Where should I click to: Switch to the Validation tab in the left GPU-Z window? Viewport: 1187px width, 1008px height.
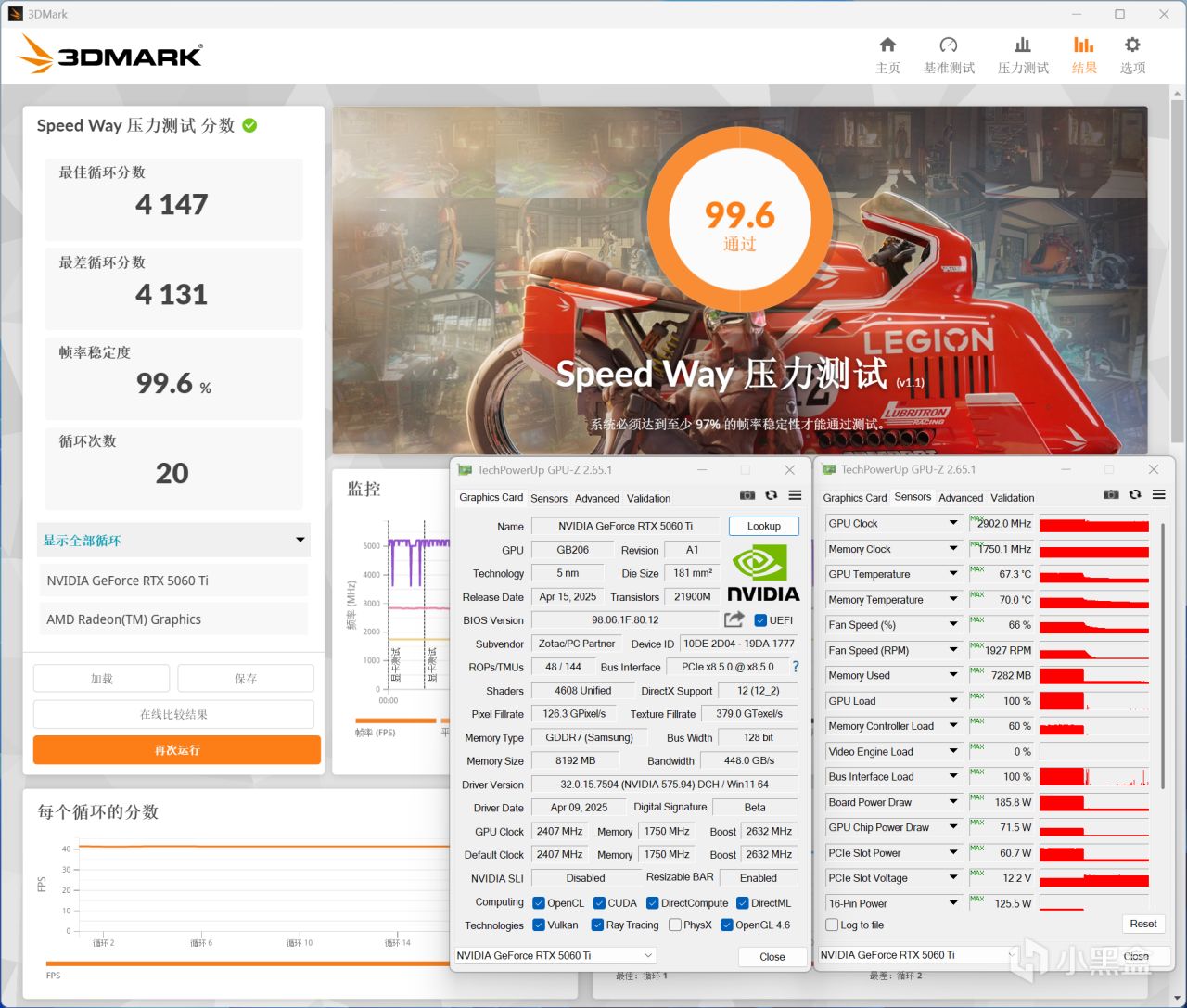[648, 499]
